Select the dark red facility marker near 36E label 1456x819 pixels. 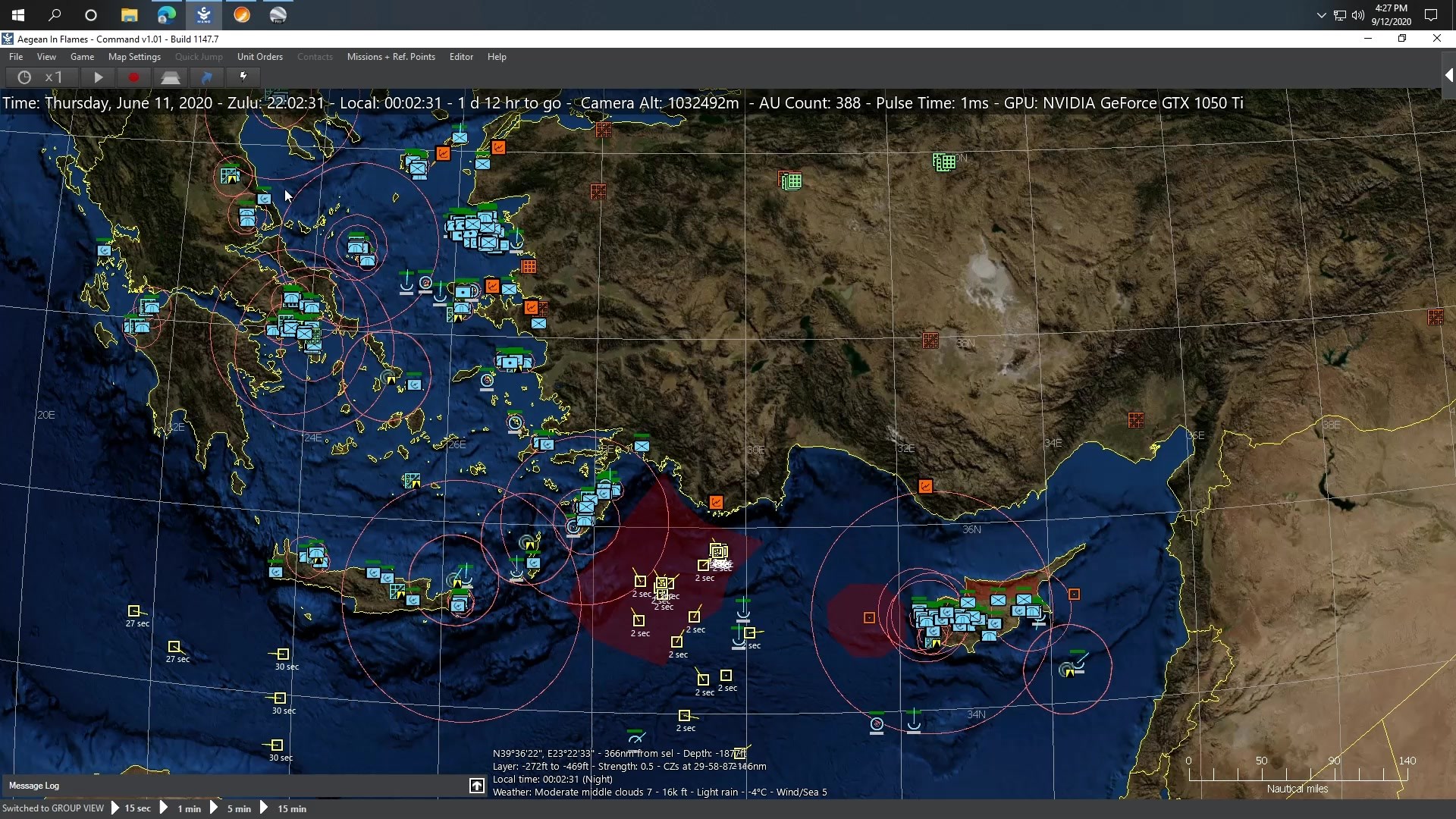[x=1135, y=420]
